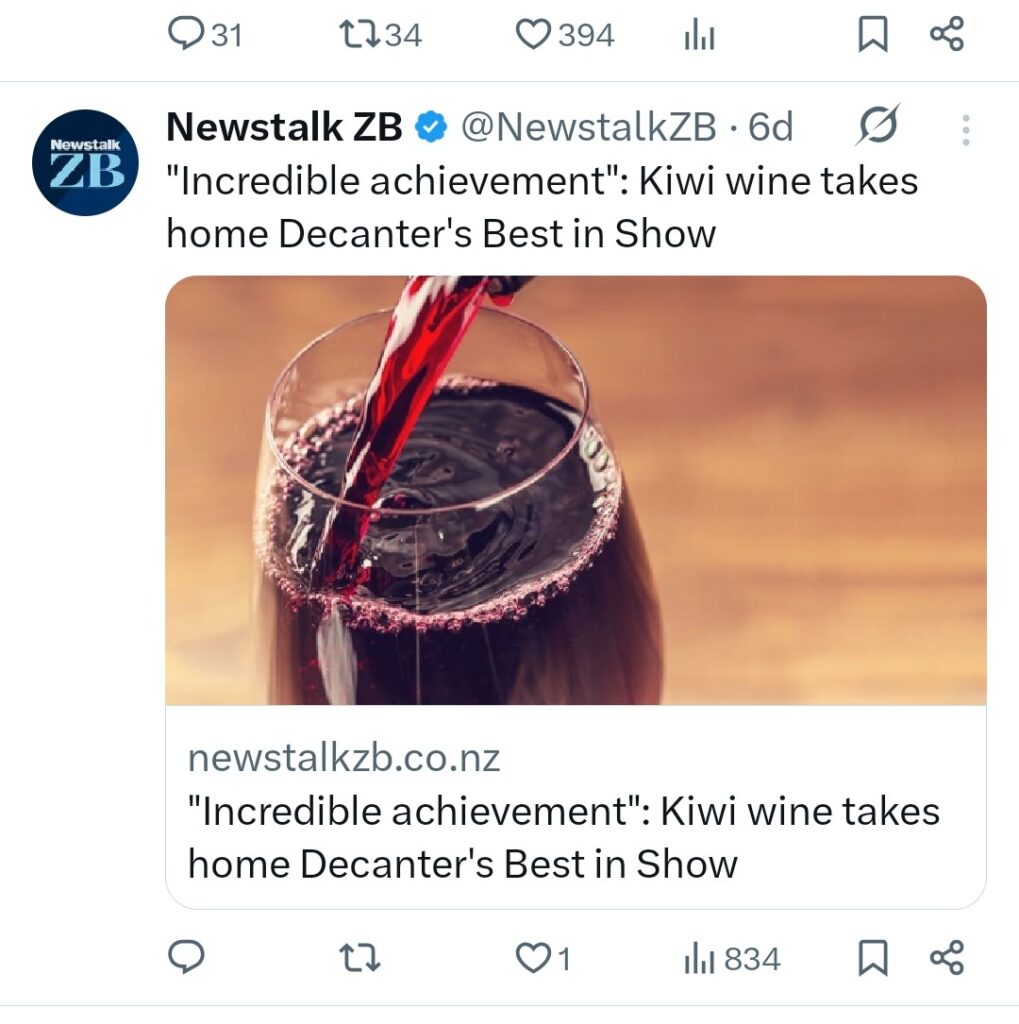
Task: Open Newstalk ZB profile avatar
Action: point(85,162)
